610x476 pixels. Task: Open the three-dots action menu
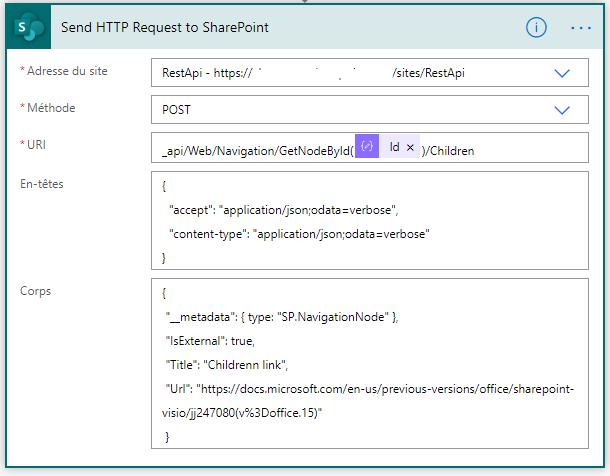point(581,28)
